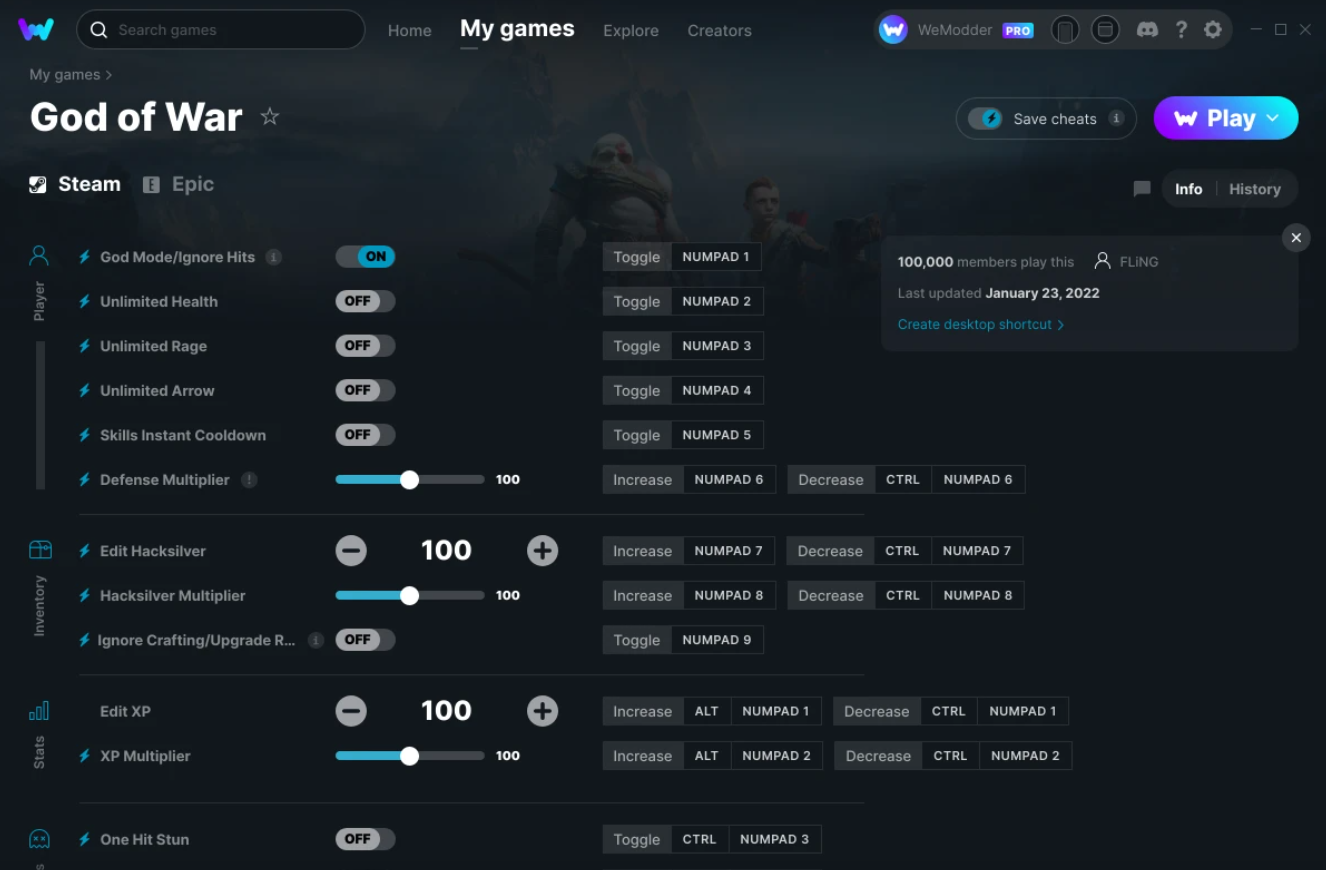Click the PRO badge
1326x870 pixels.
click(1018, 31)
